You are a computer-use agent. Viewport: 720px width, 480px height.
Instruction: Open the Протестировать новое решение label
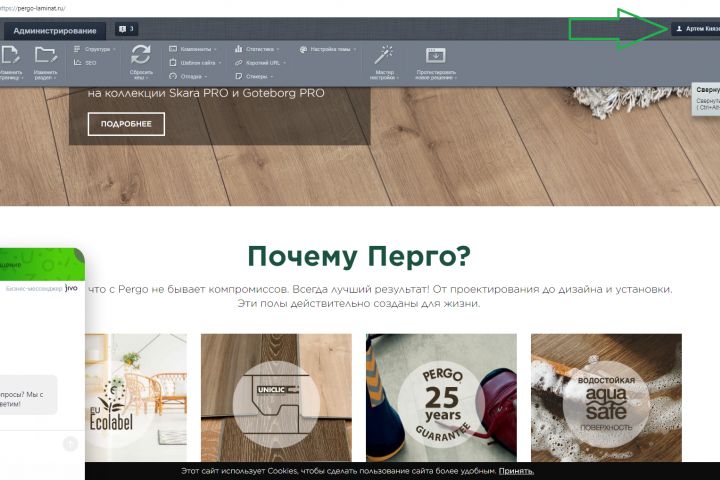tap(436, 75)
